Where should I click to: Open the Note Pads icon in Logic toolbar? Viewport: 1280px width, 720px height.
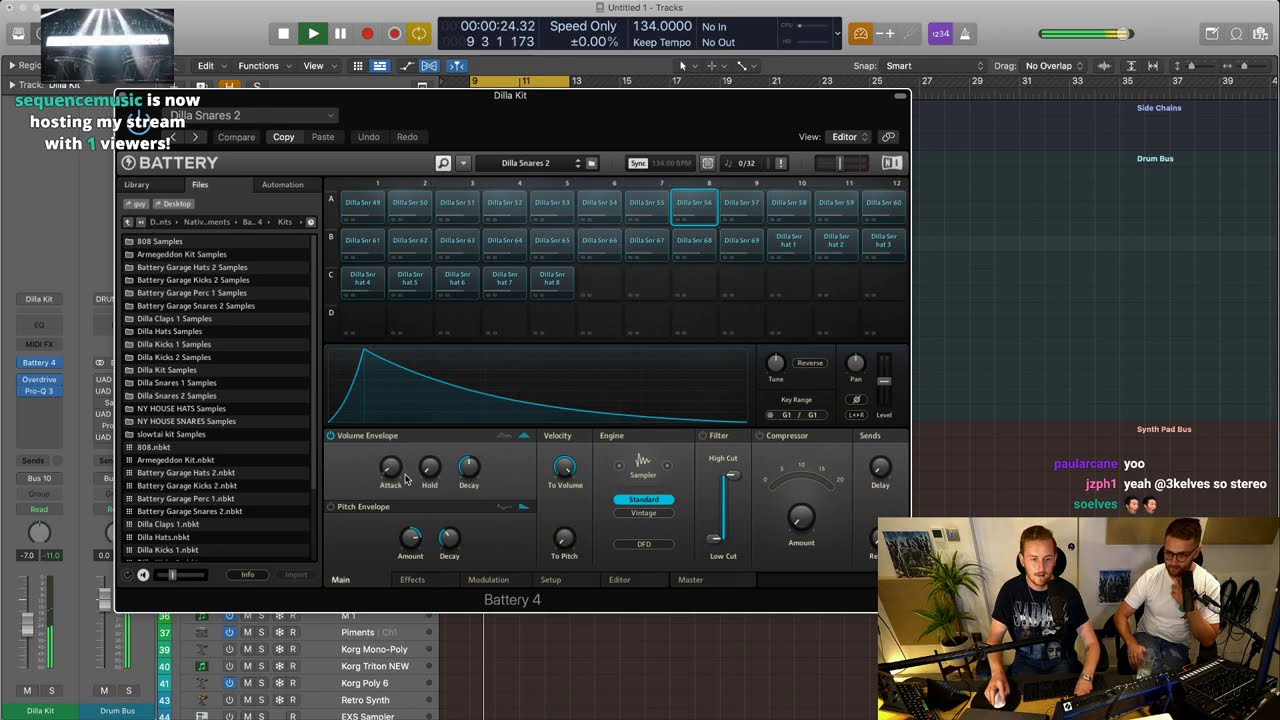[x=1212, y=34]
